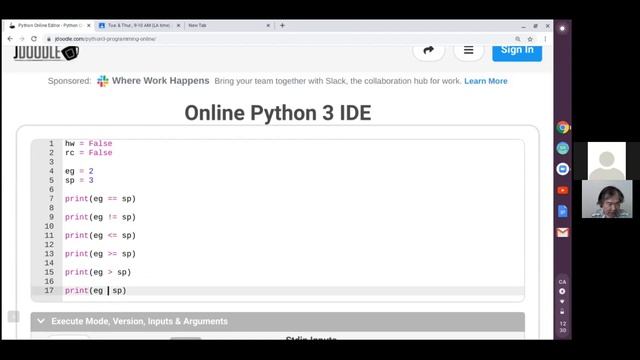This screenshot has width=640, height=360.
Task: Click code 'print(eg == sp)'
Action: (100, 199)
